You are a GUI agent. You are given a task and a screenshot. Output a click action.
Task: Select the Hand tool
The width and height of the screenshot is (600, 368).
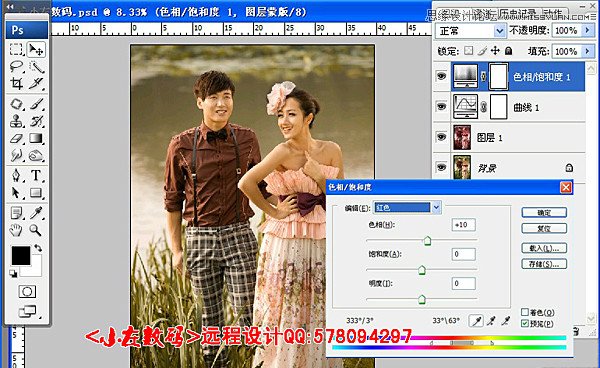pyautogui.click(x=16, y=230)
